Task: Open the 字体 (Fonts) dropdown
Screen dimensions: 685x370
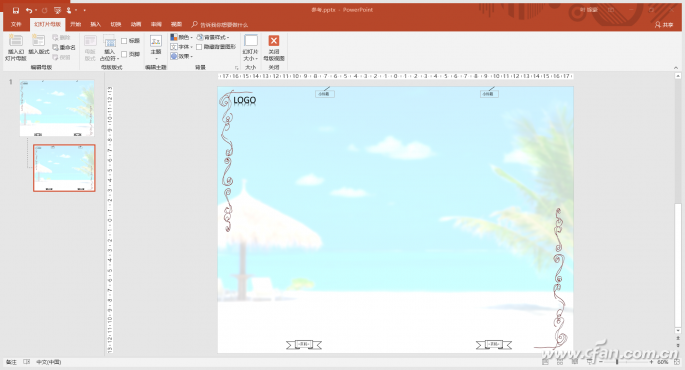Action: click(x=181, y=47)
